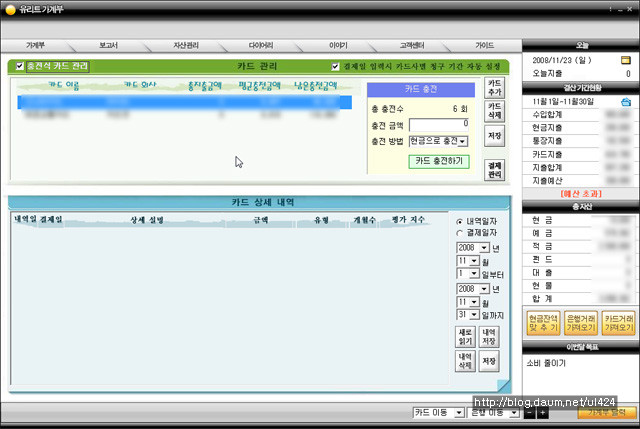Open the end month 11 dropdown

(x=474, y=302)
